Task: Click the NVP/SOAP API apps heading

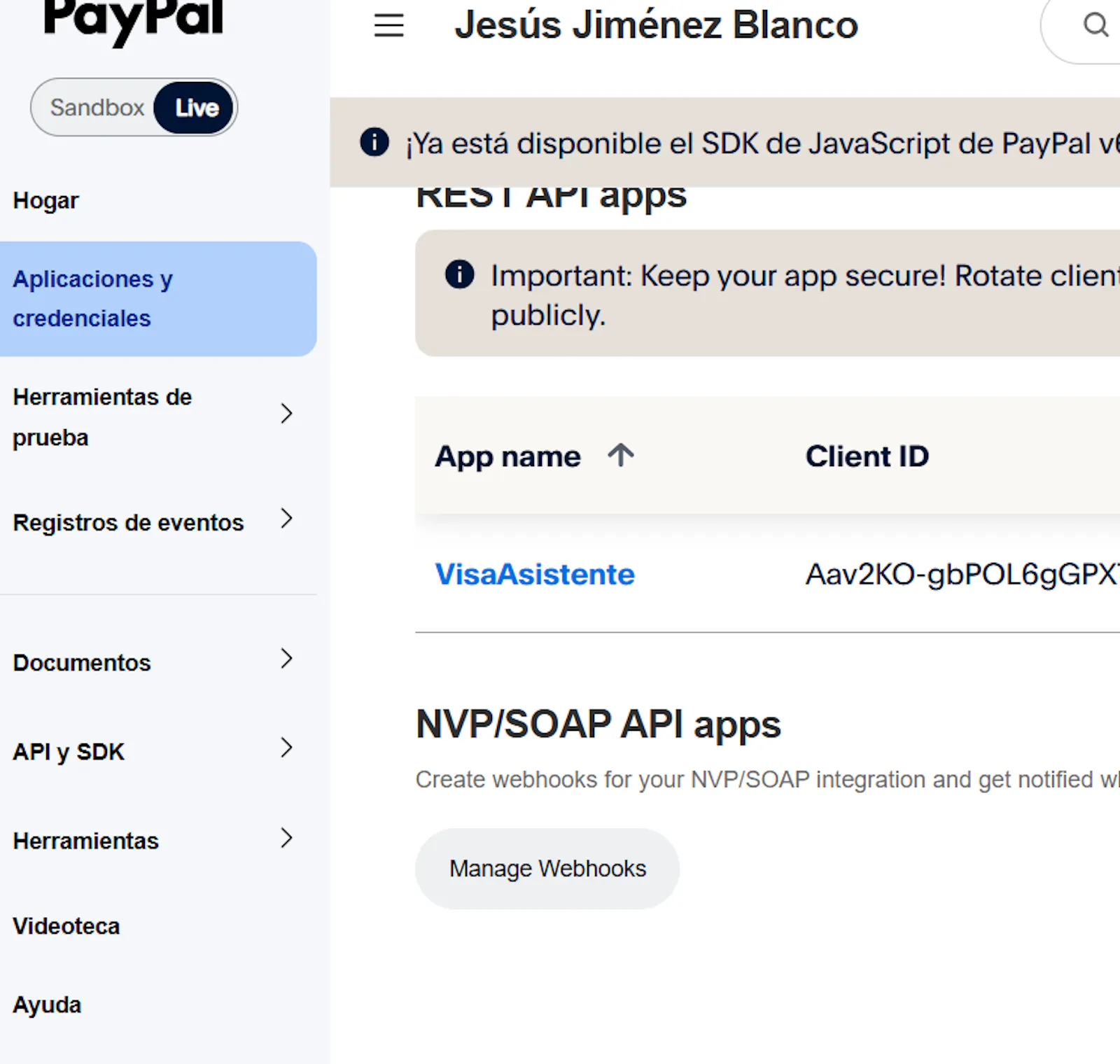Action: pos(598,724)
